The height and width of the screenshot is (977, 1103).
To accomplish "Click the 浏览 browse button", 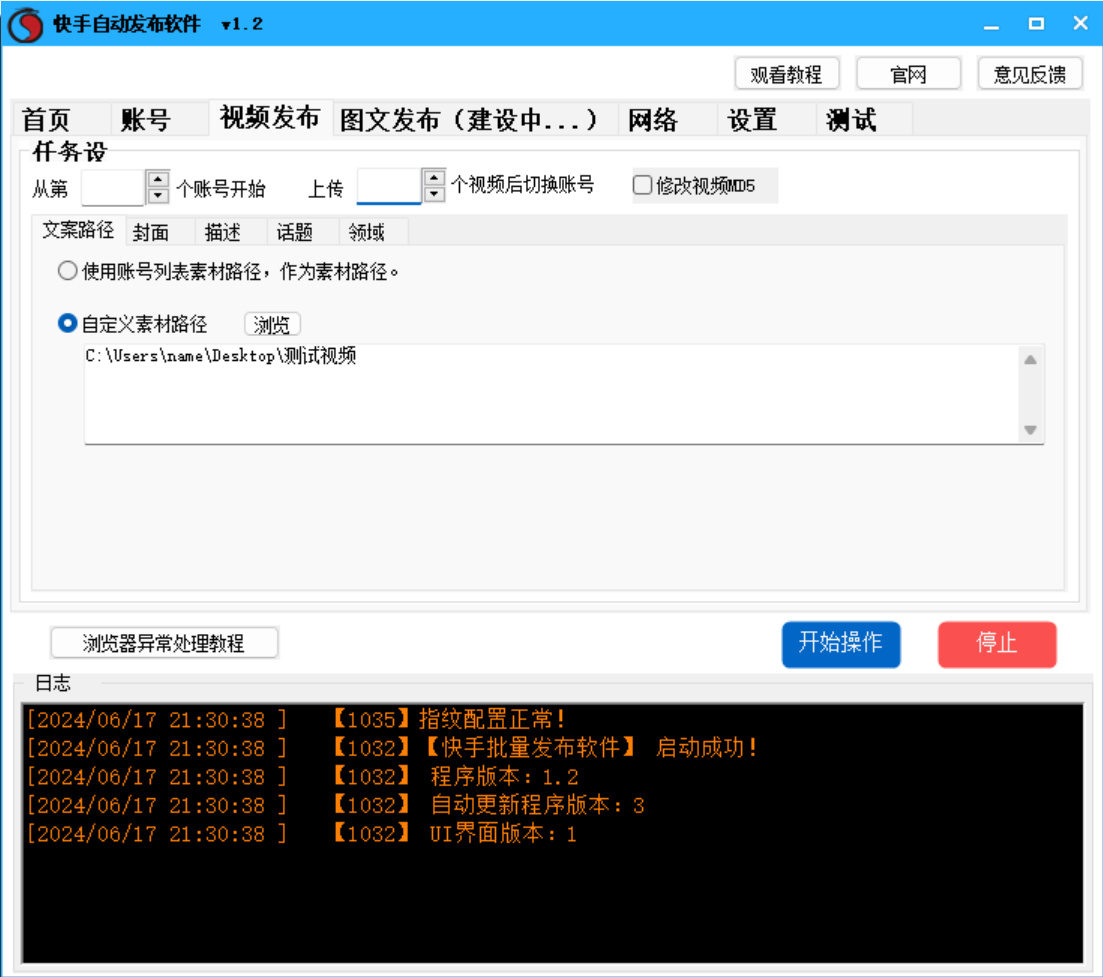I will [x=272, y=324].
